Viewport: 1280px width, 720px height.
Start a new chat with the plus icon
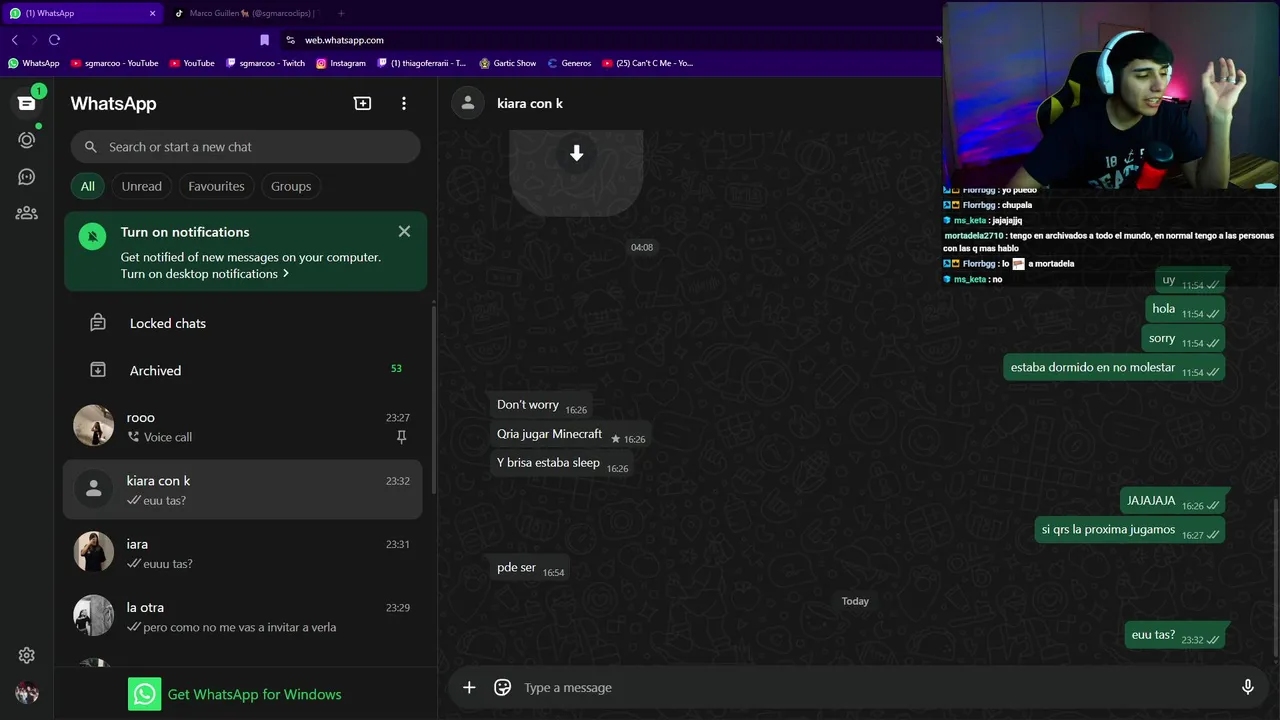pyautogui.click(x=362, y=103)
